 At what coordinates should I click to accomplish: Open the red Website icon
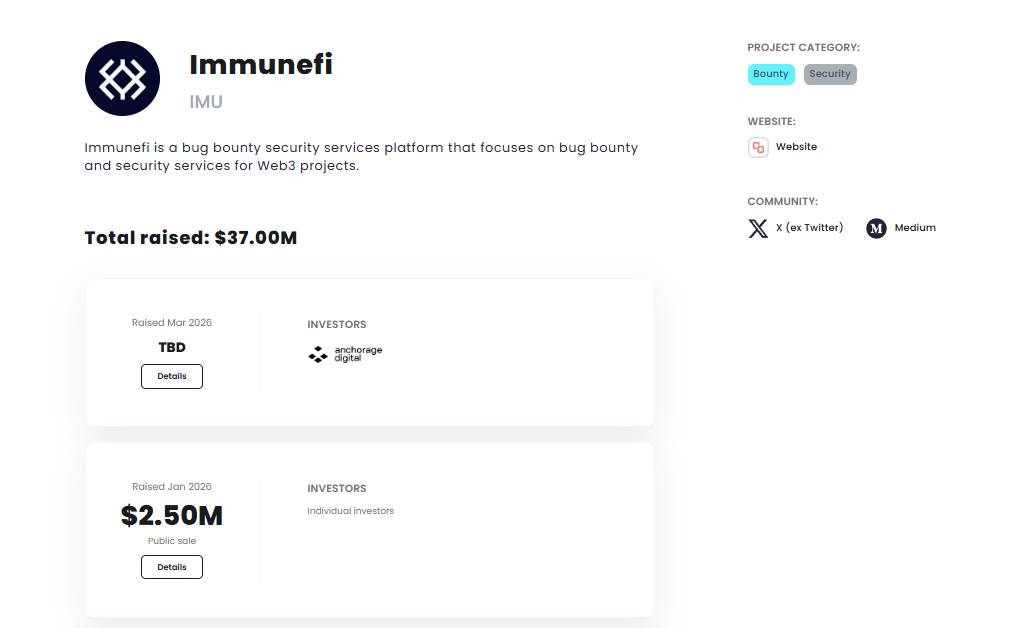tap(757, 147)
